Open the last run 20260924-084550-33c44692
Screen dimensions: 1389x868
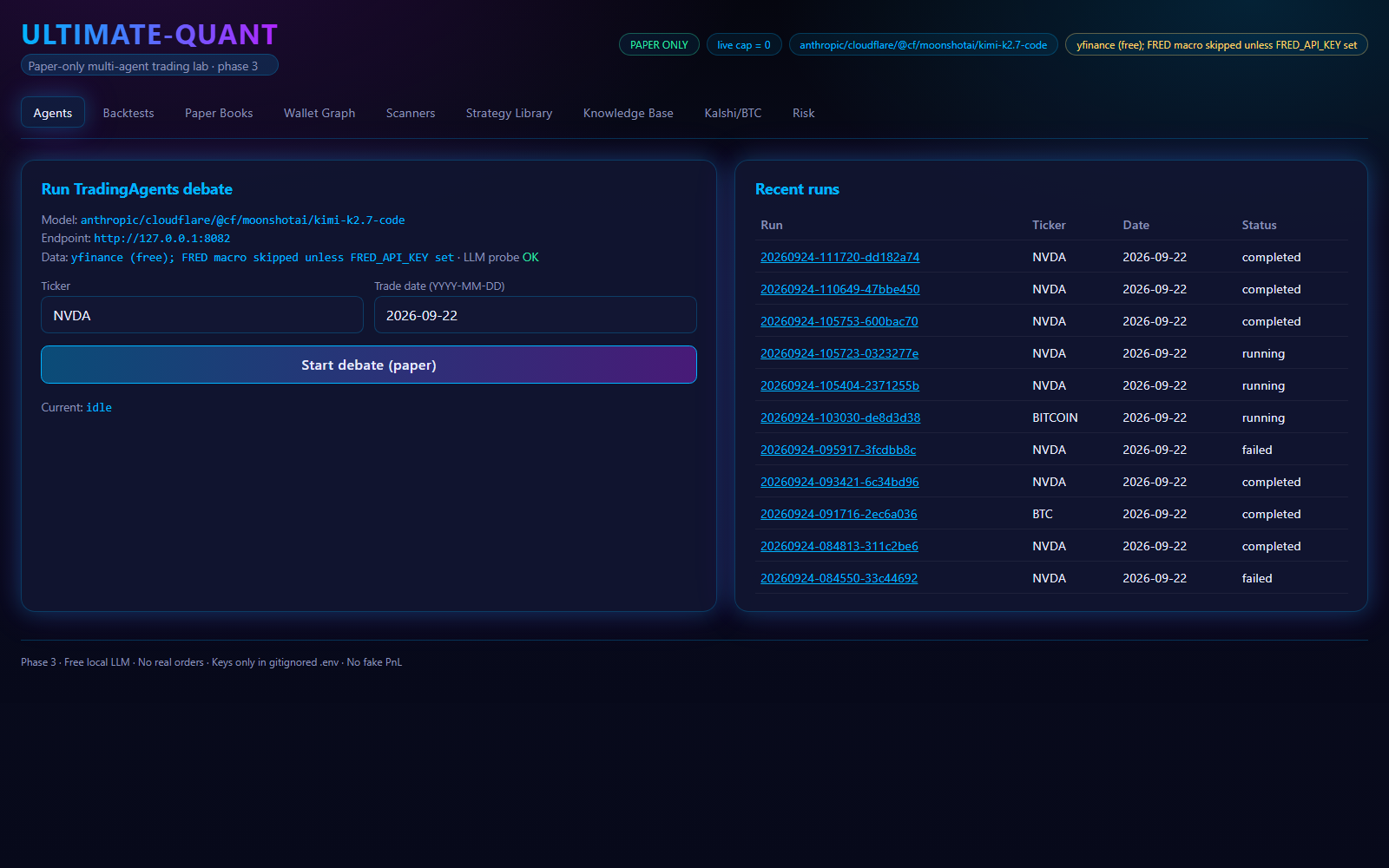(x=839, y=578)
